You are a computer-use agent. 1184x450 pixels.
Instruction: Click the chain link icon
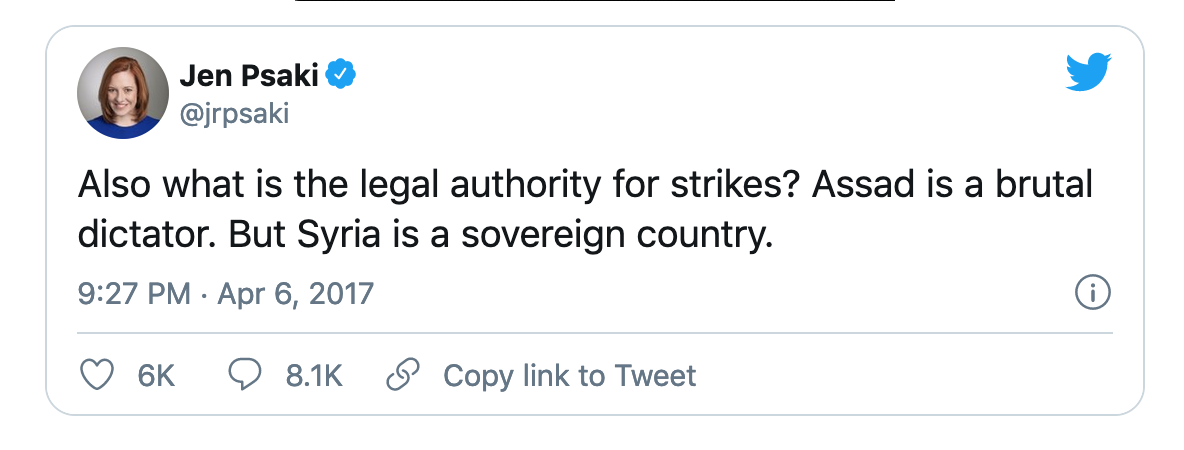click(x=401, y=375)
